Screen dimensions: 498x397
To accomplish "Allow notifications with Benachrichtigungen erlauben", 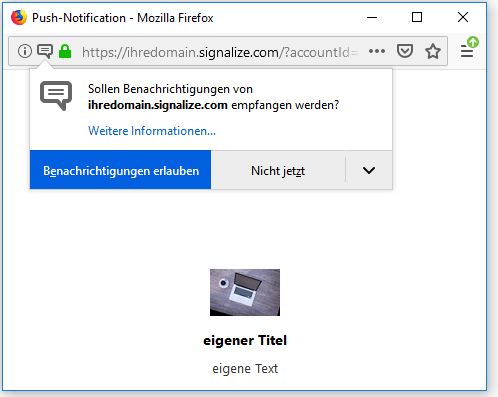I will coord(120,170).
